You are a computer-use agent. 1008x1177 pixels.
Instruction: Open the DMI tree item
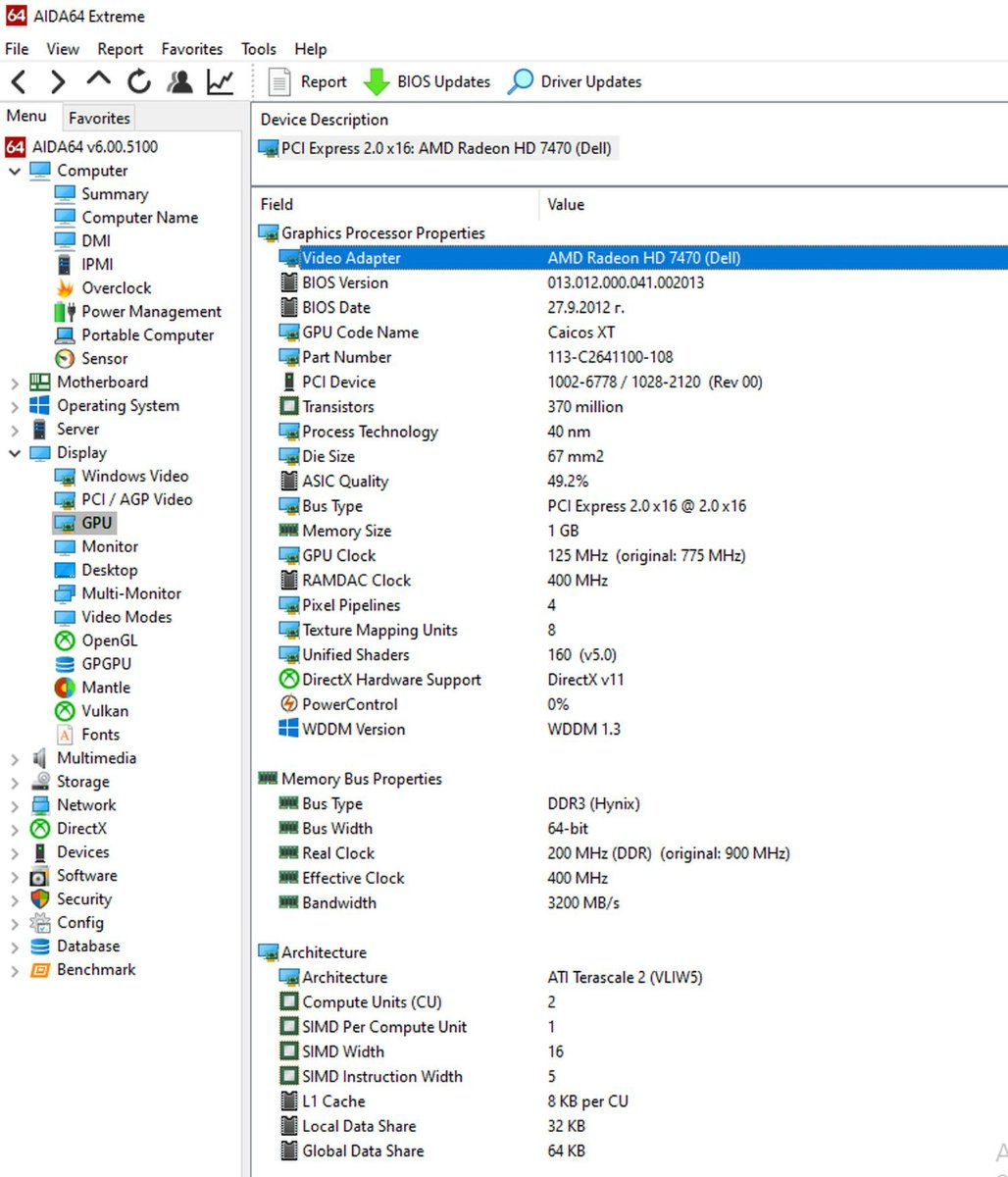(82, 241)
